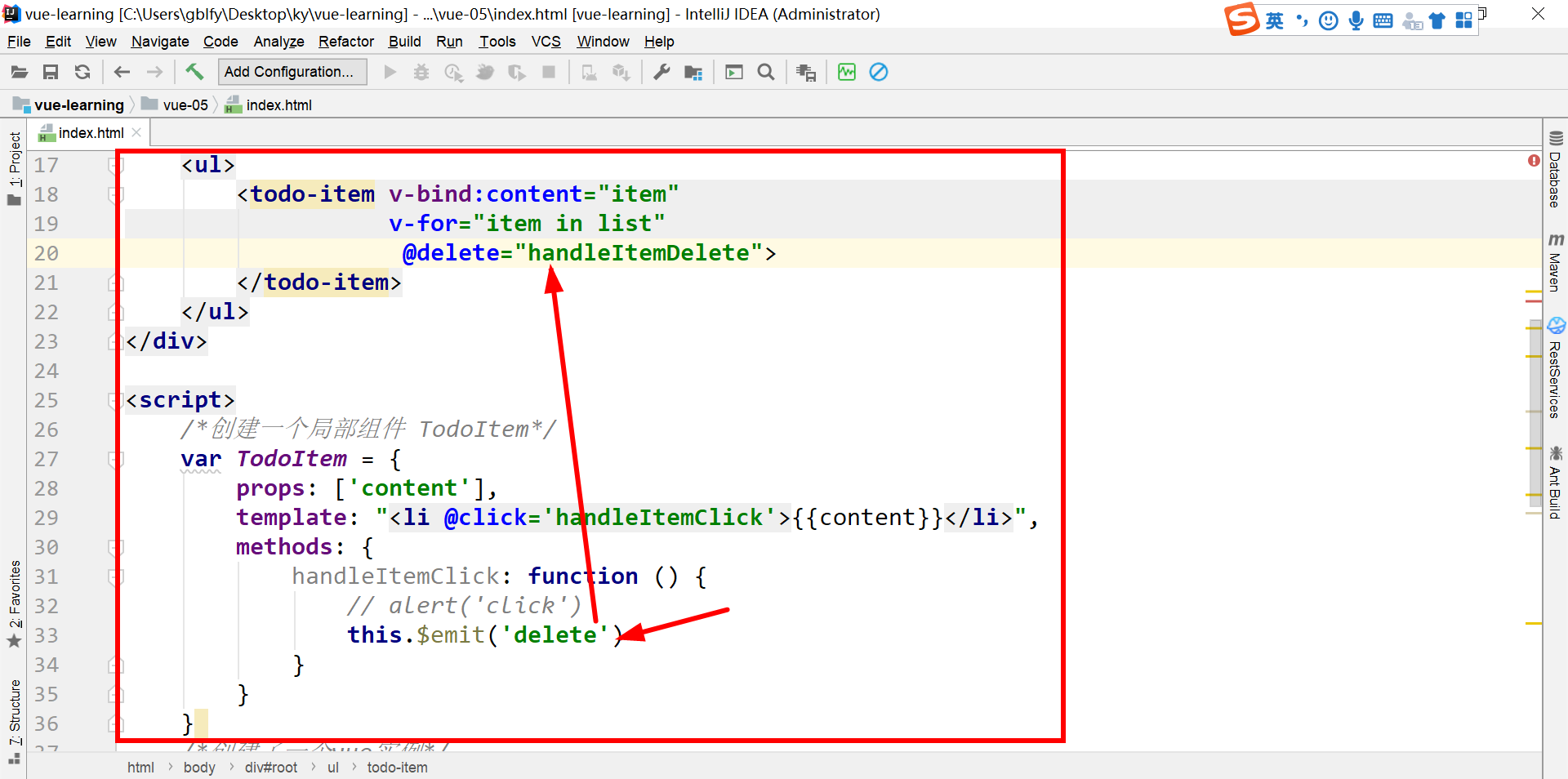Collapse the ul block at line 17
Screen dimensions: 1568x779
[x=116, y=165]
